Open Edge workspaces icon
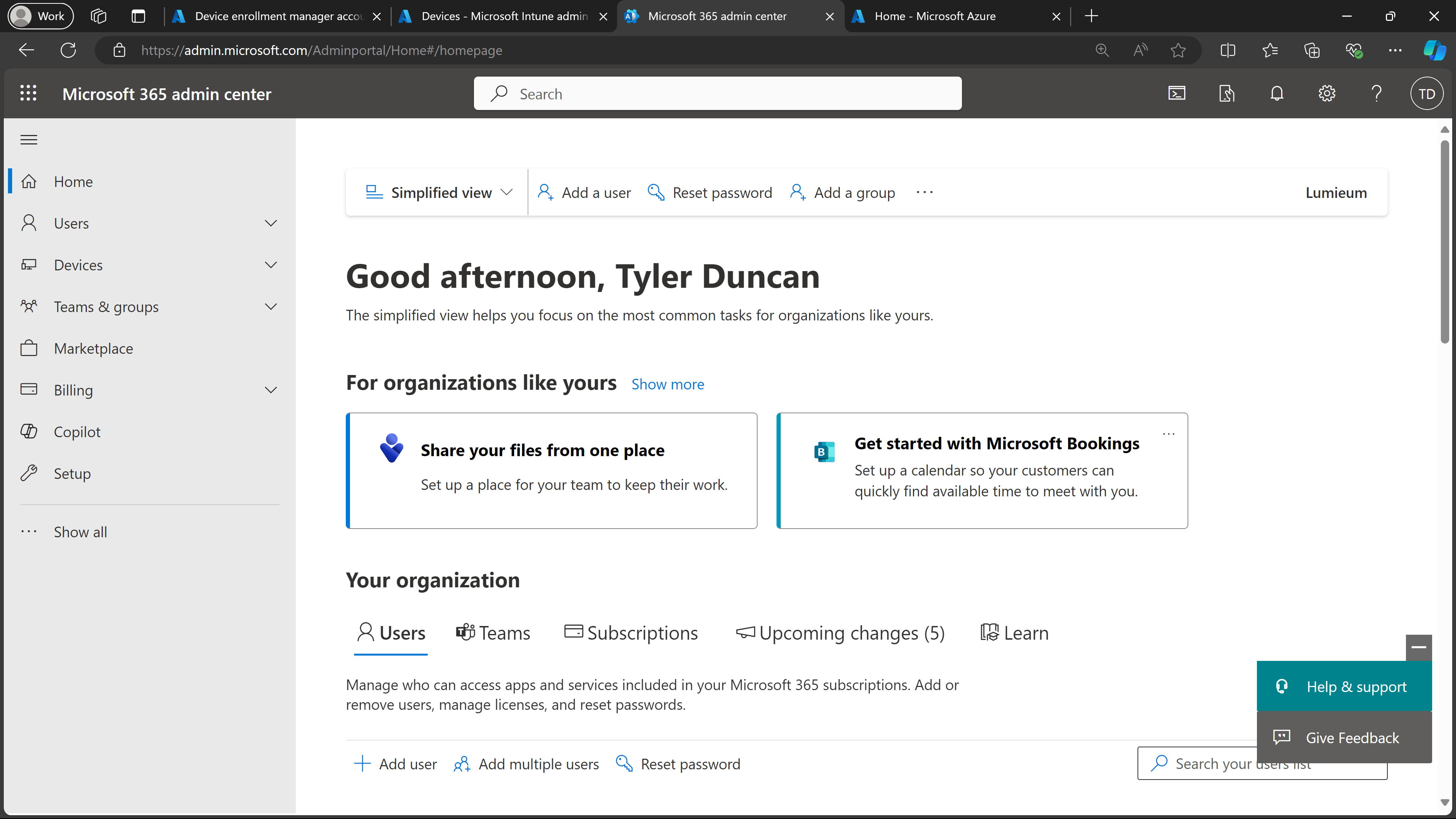 click(x=98, y=16)
